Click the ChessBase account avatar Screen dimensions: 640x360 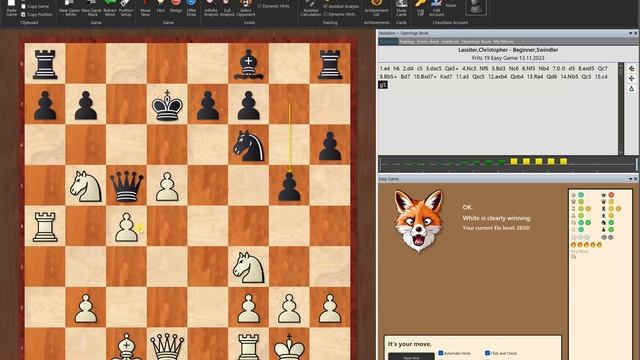click(476, 7)
